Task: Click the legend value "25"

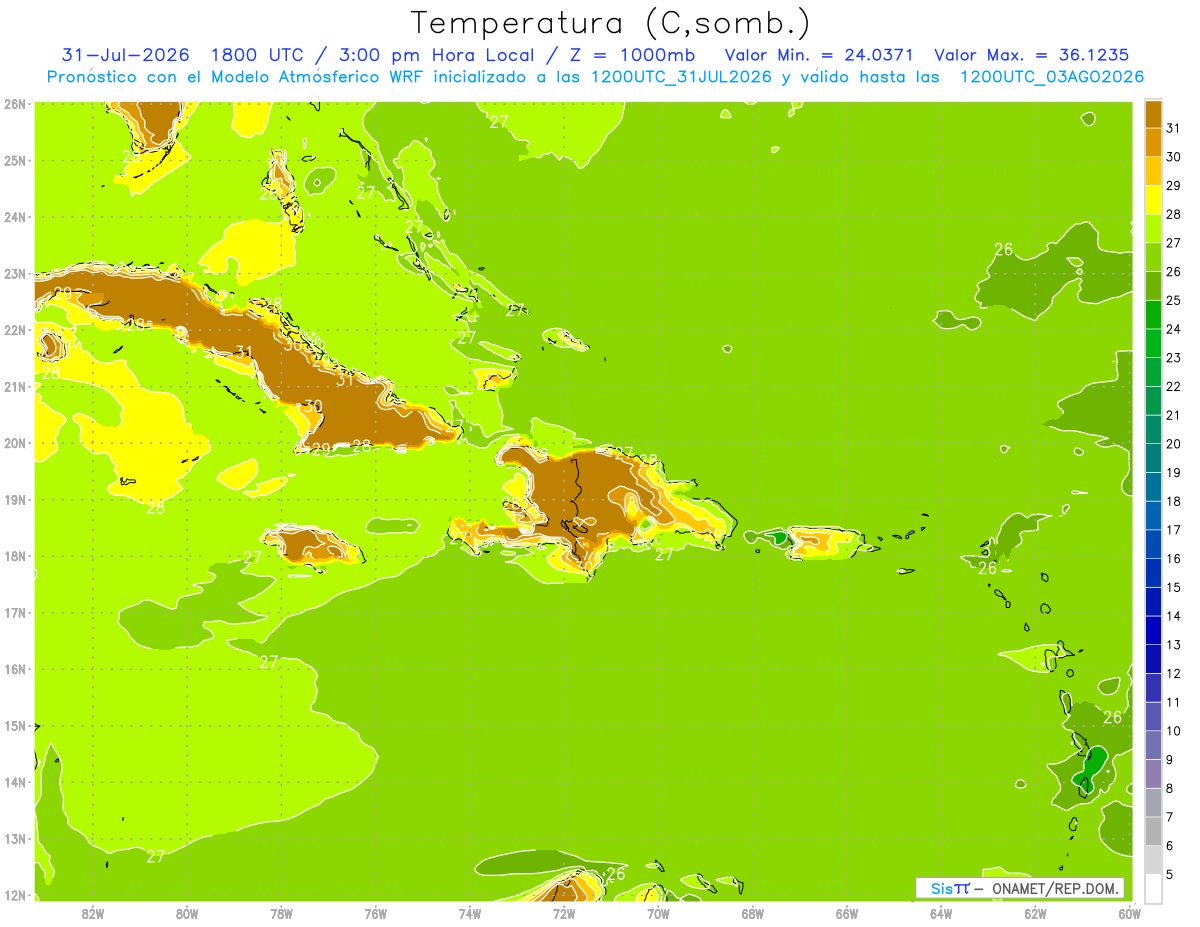Action: tap(1174, 300)
